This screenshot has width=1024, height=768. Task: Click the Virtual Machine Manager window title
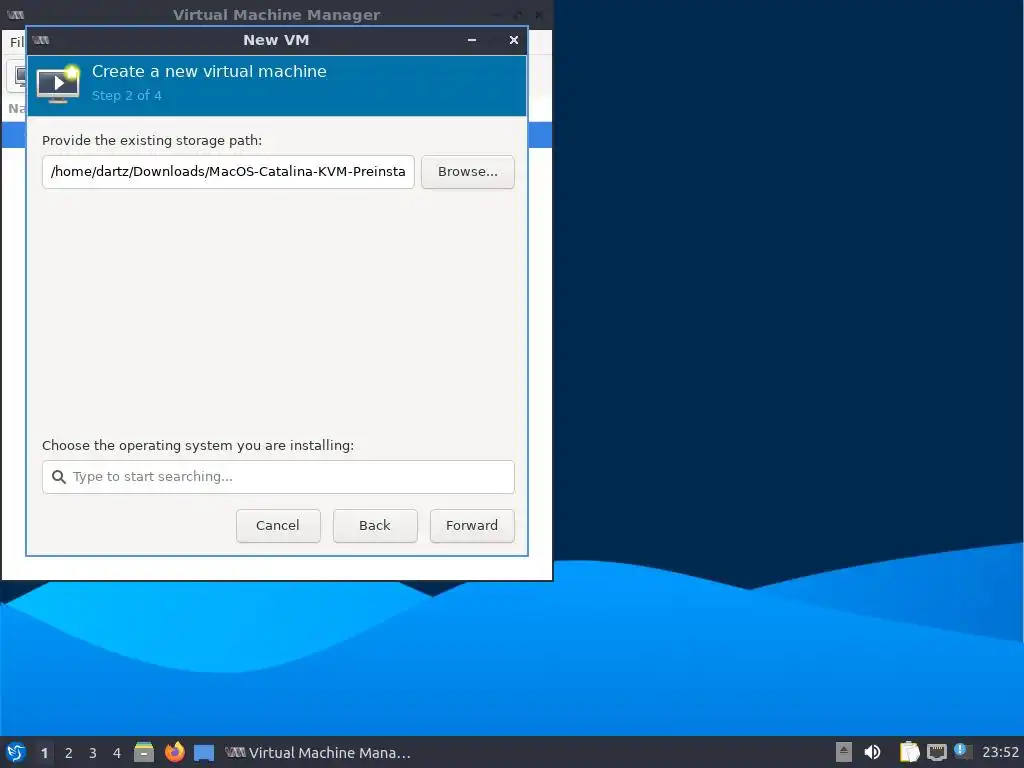point(276,14)
